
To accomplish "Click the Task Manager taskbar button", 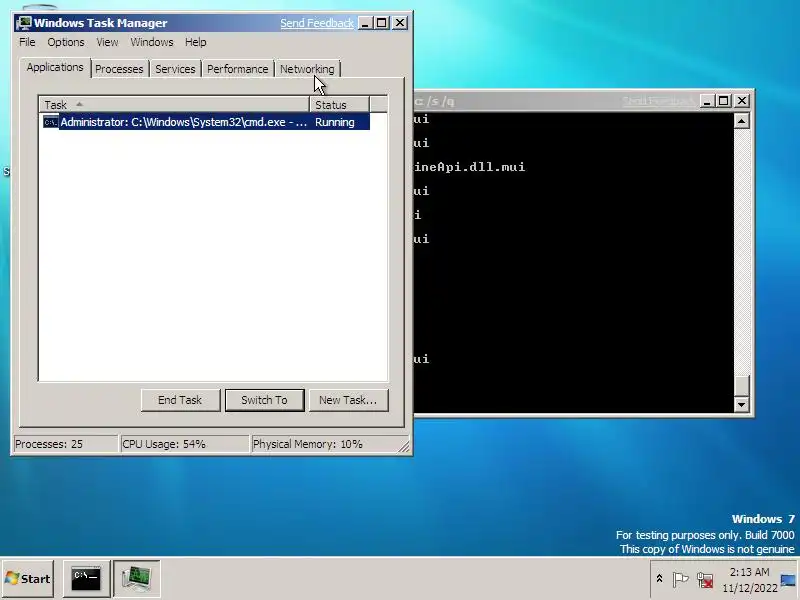I will coord(136,579).
